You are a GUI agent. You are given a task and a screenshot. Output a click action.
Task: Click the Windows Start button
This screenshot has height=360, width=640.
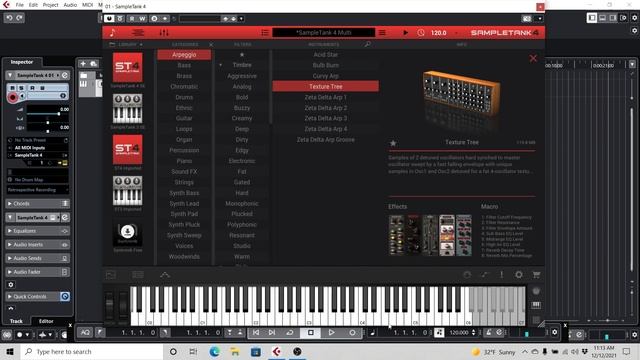pos(10,351)
